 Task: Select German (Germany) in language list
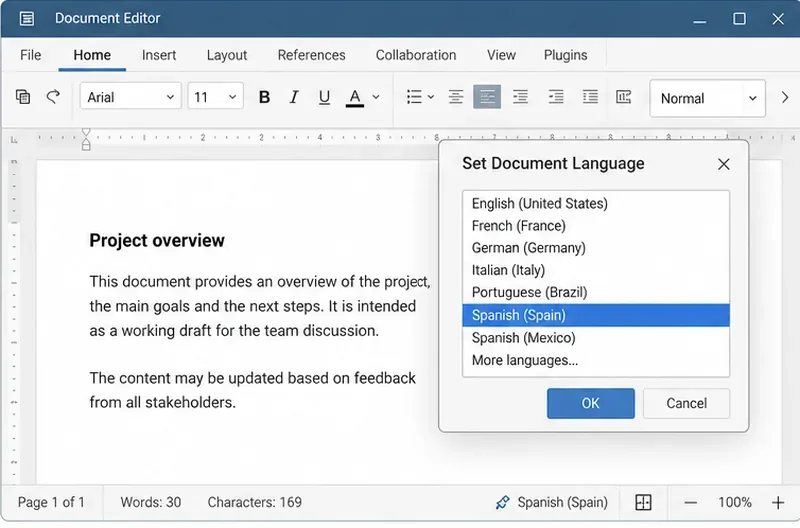[x=596, y=248]
